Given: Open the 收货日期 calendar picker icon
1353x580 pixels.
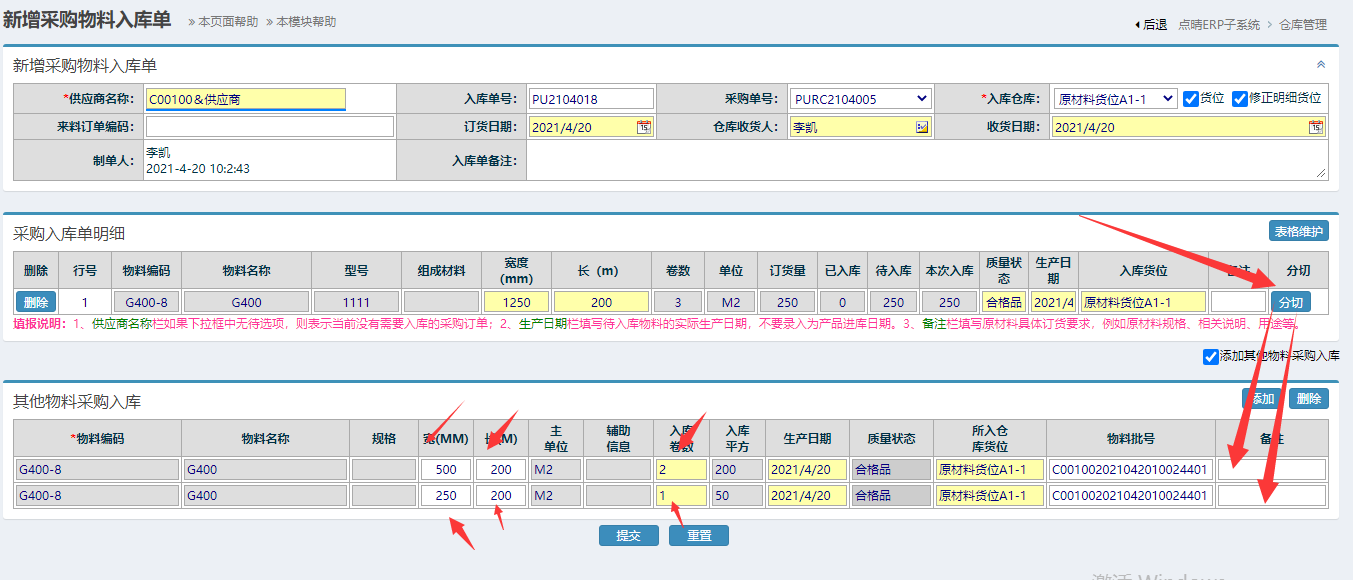Looking at the screenshot, I should pos(1316,127).
